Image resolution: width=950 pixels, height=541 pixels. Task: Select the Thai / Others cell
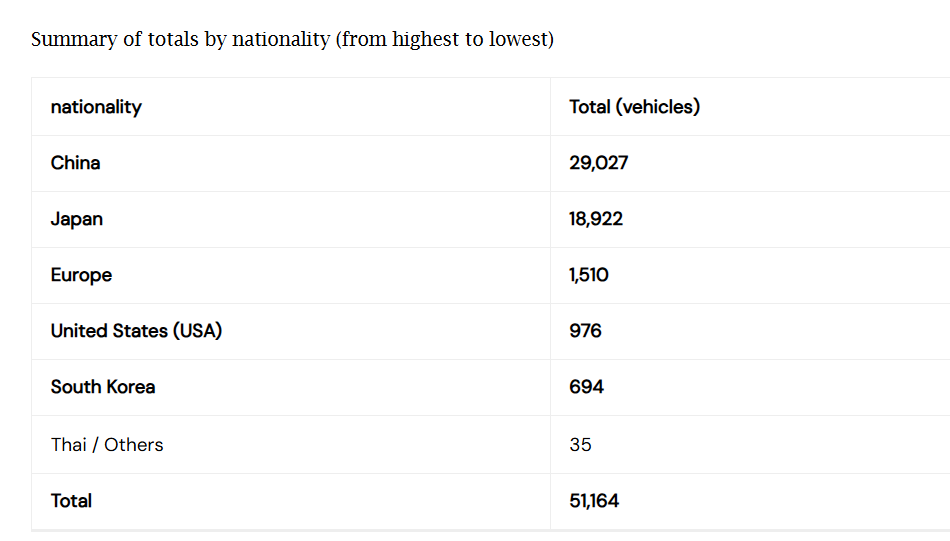click(x=107, y=445)
